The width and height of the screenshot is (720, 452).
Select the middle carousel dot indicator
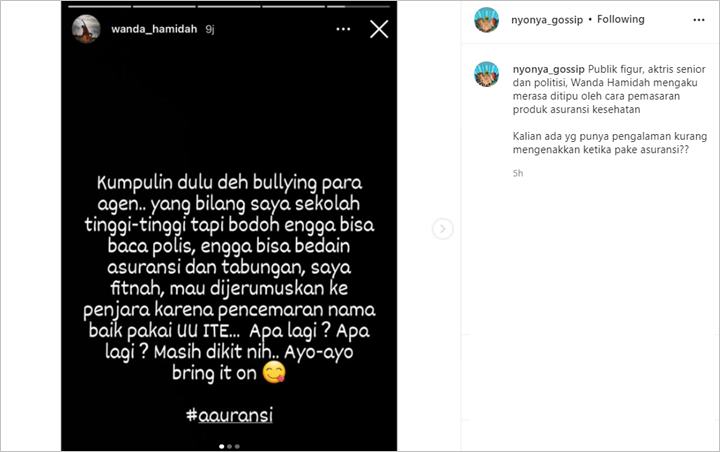pyautogui.click(x=230, y=446)
